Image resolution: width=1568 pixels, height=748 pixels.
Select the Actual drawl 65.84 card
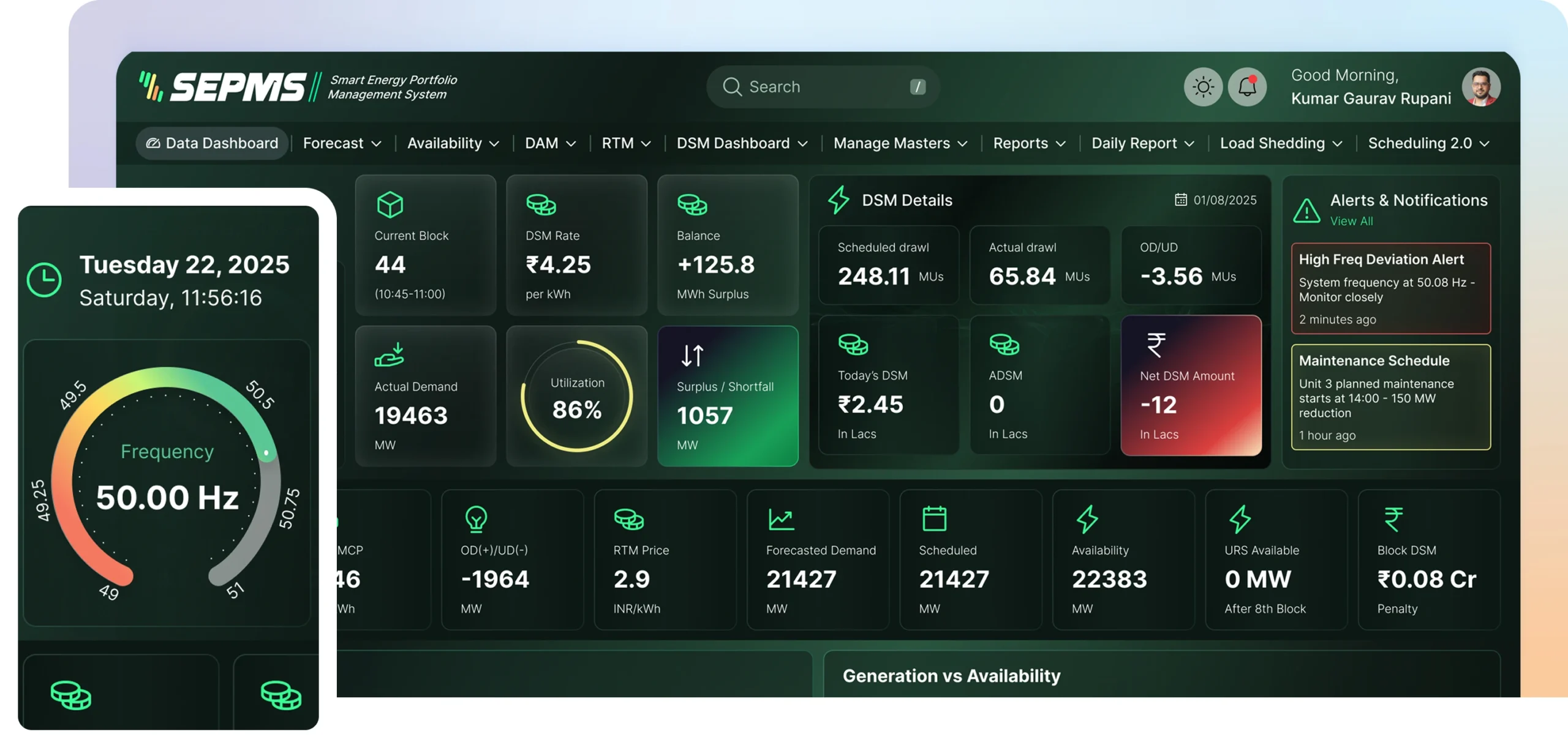click(1040, 264)
